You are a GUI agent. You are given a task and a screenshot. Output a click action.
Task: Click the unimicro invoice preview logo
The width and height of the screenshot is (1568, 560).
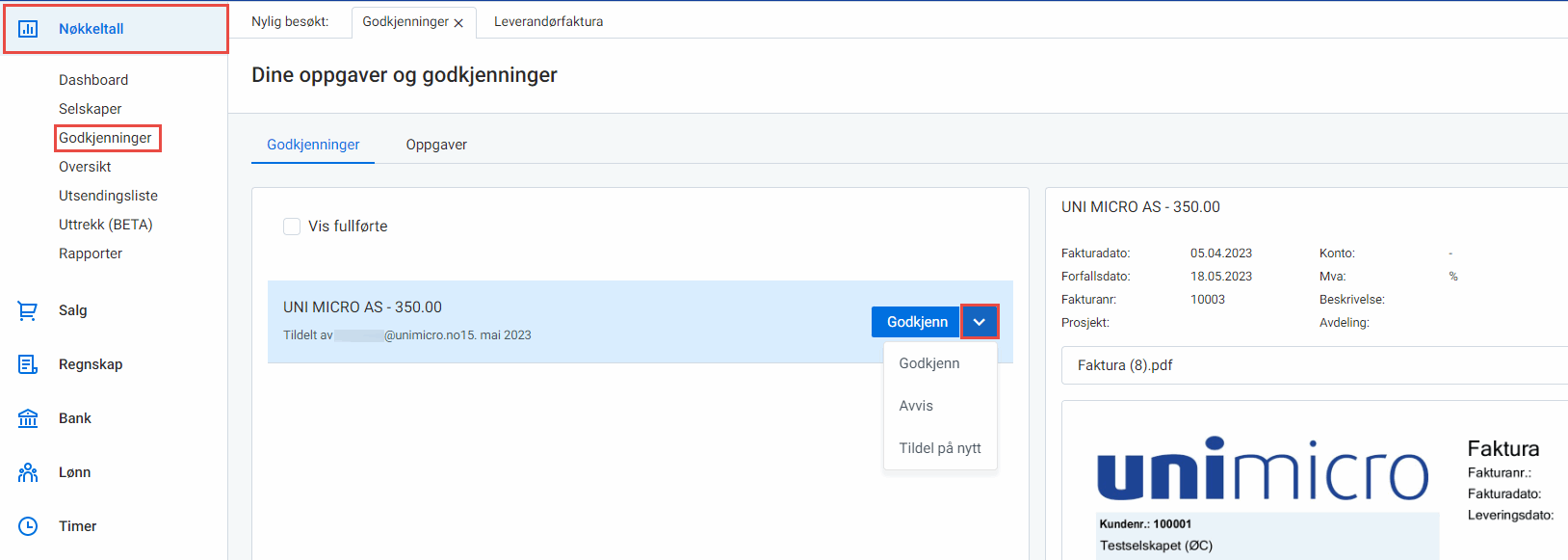pyautogui.click(x=1263, y=469)
